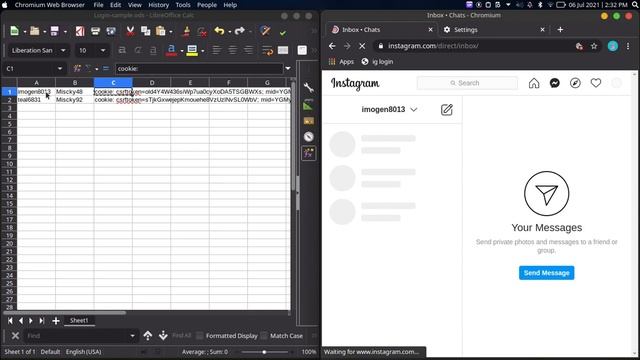Screen dimensions: 640x360
Task: Open Instagram Explore compass icon
Action: click(575, 83)
